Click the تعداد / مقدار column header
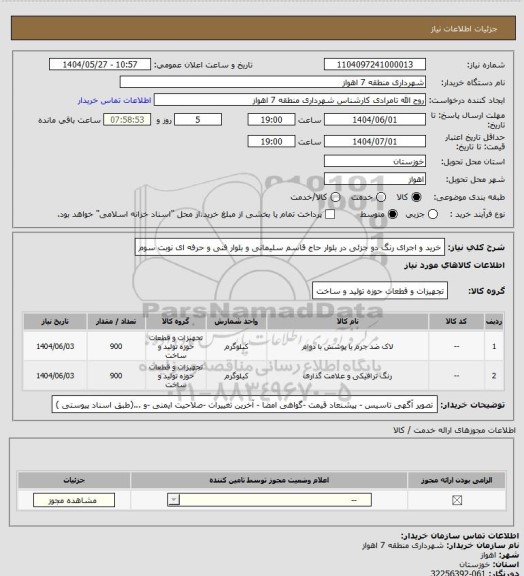This screenshot has height=576, width=524. click(116, 321)
